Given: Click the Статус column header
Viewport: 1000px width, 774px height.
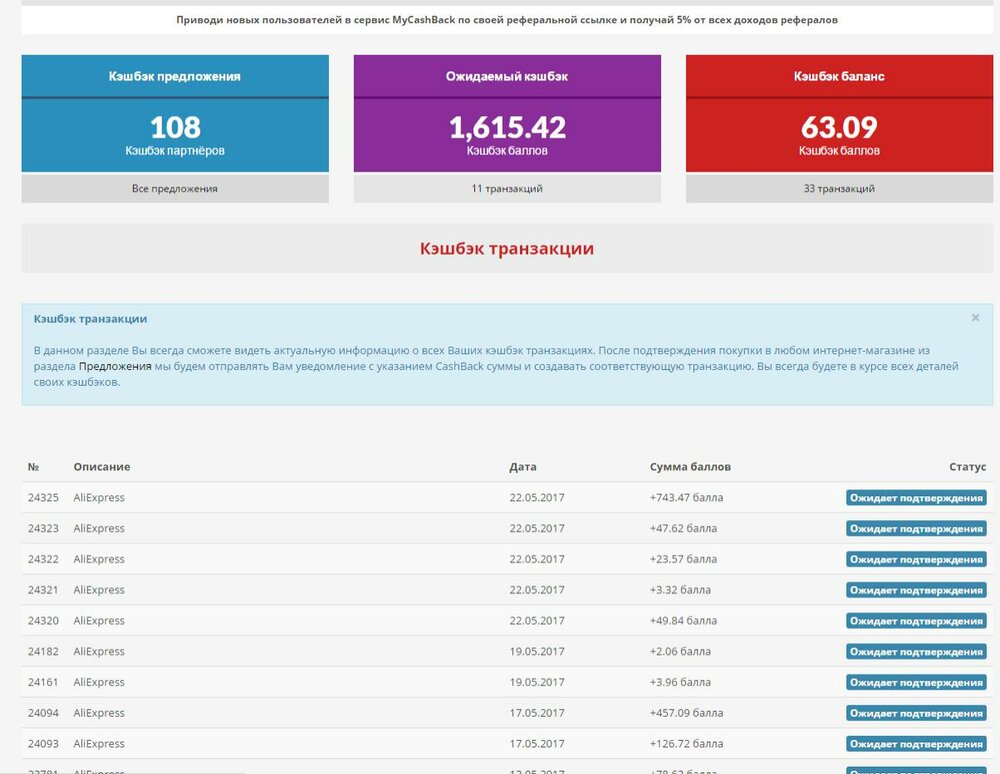Looking at the screenshot, I should pos(967,467).
